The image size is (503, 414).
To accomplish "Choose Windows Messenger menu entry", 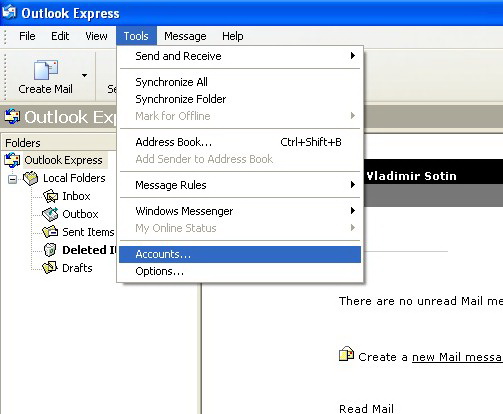I will (240, 211).
